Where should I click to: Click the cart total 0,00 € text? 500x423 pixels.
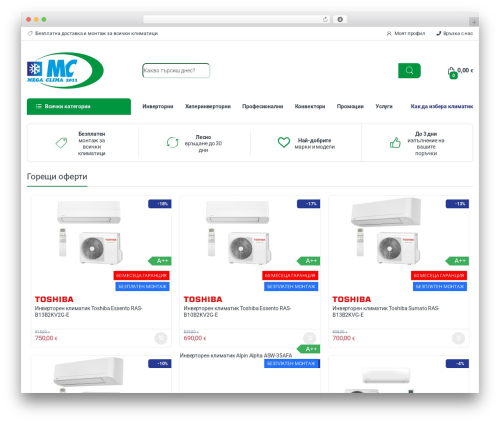point(465,70)
